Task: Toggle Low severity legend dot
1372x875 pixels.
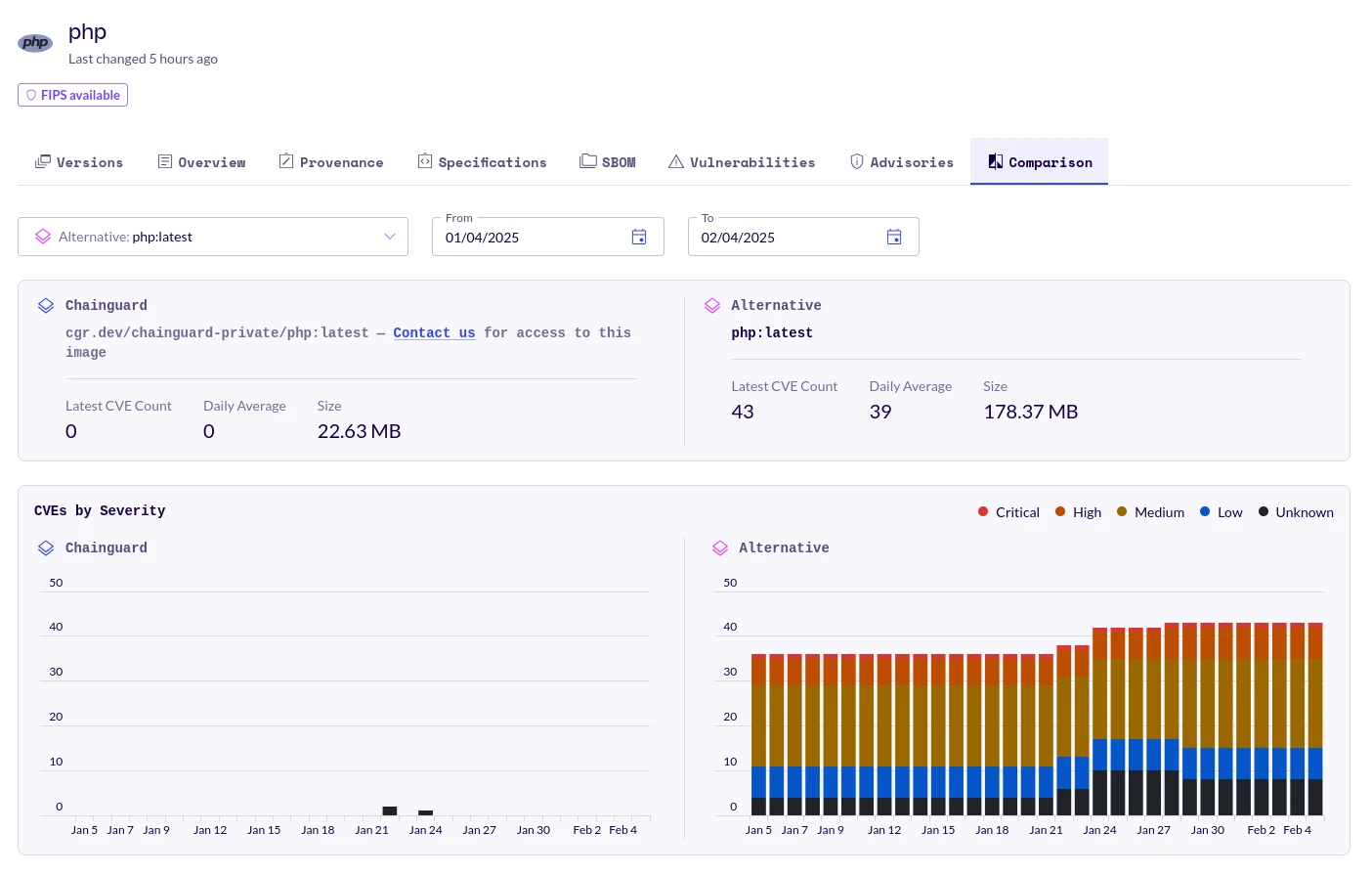Action: coord(1205,511)
